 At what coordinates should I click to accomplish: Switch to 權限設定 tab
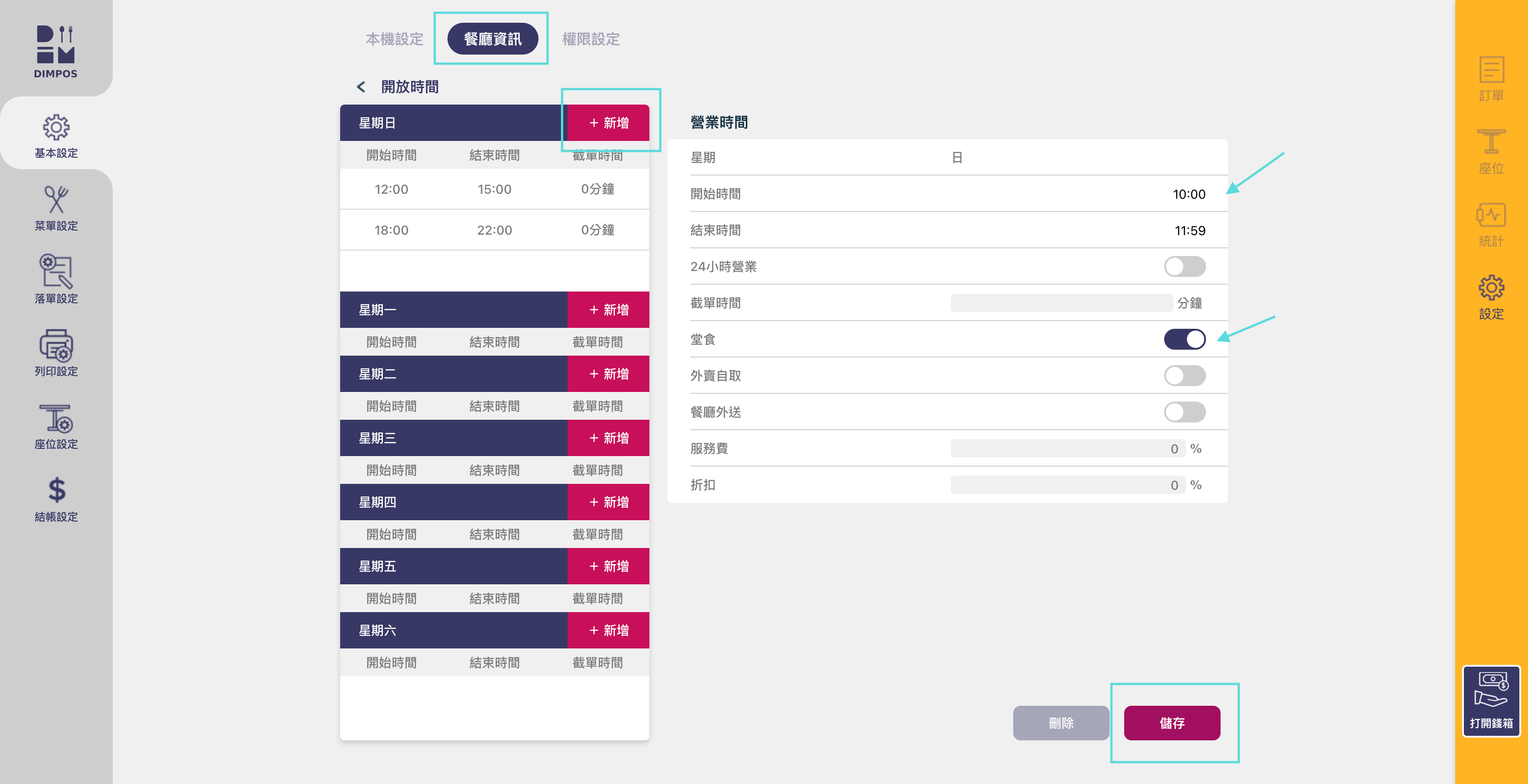coord(591,39)
